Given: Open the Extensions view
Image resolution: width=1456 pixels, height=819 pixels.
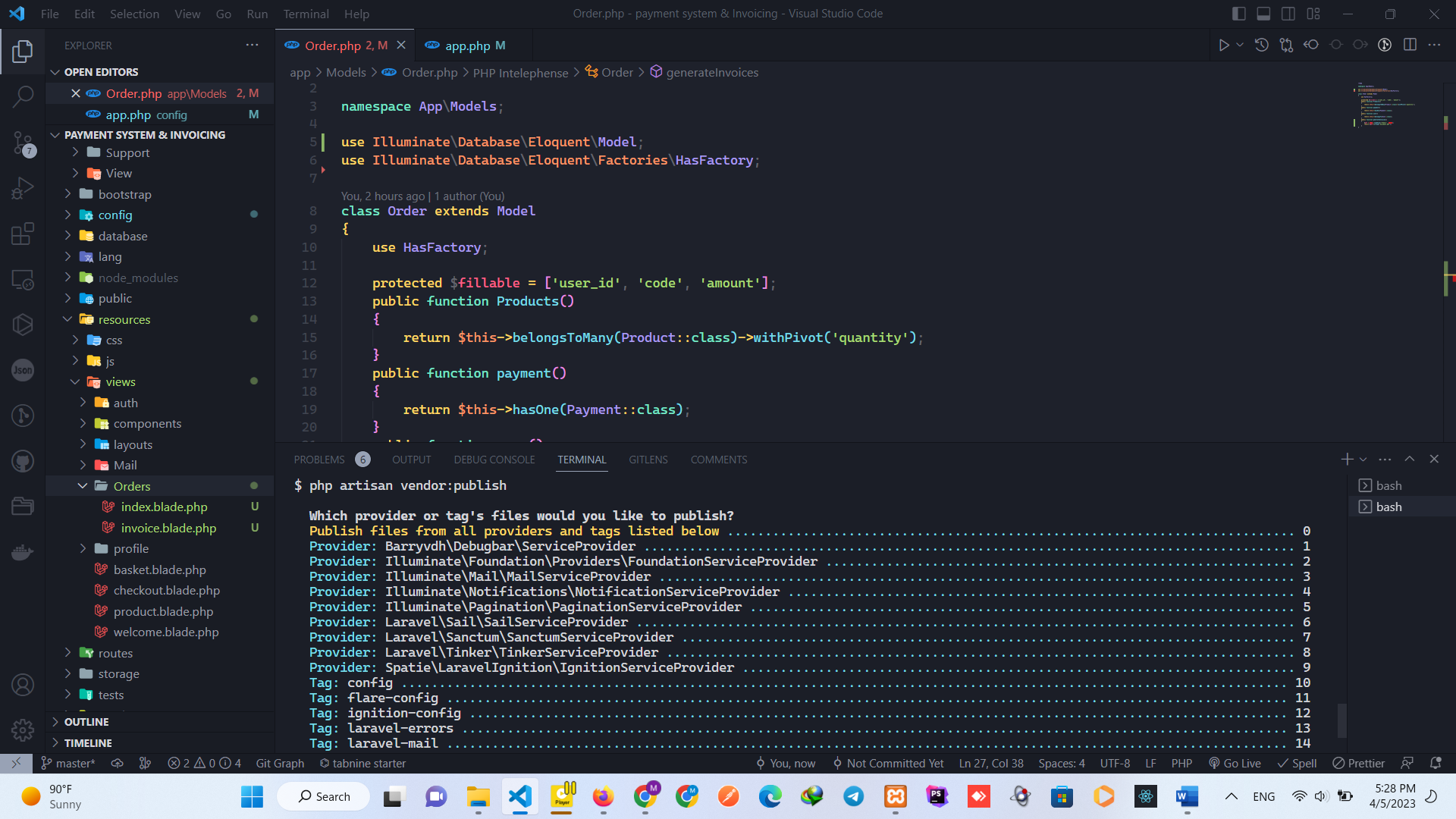Looking at the screenshot, I should tap(23, 234).
